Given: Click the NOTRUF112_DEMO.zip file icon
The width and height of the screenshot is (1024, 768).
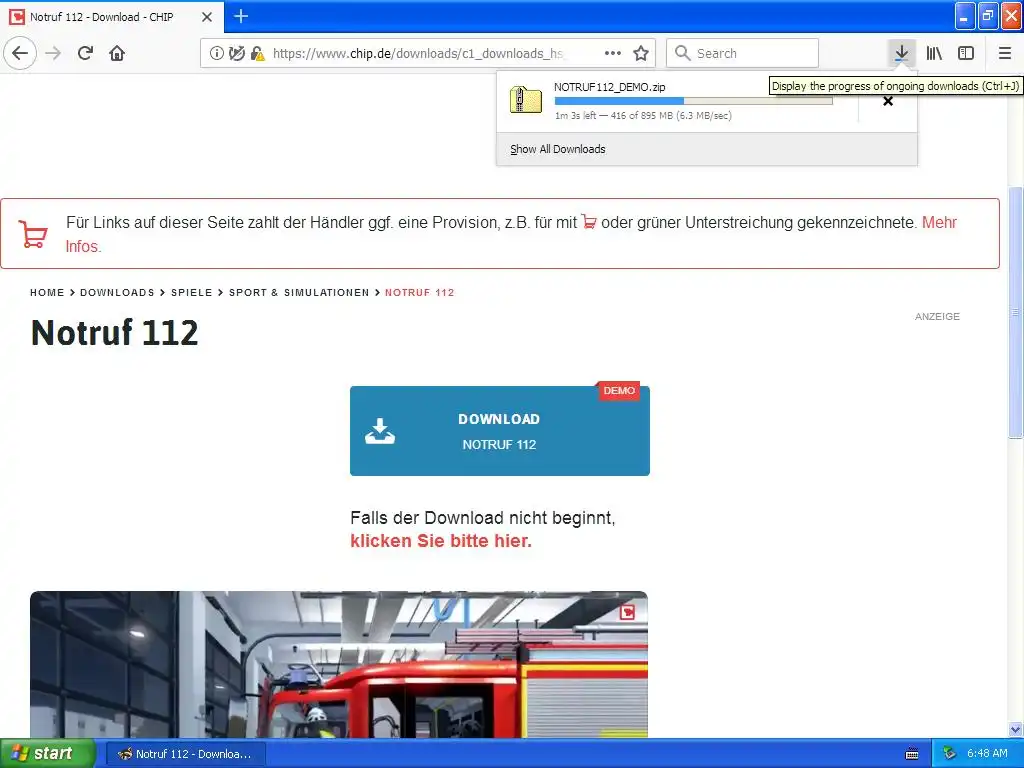Looking at the screenshot, I should (x=526, y=100).
